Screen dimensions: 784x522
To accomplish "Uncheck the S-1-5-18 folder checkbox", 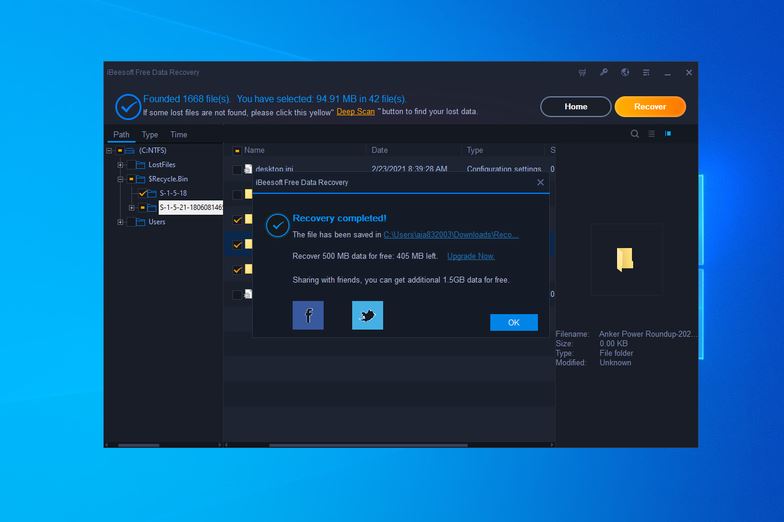I will [x=142, y=193].
